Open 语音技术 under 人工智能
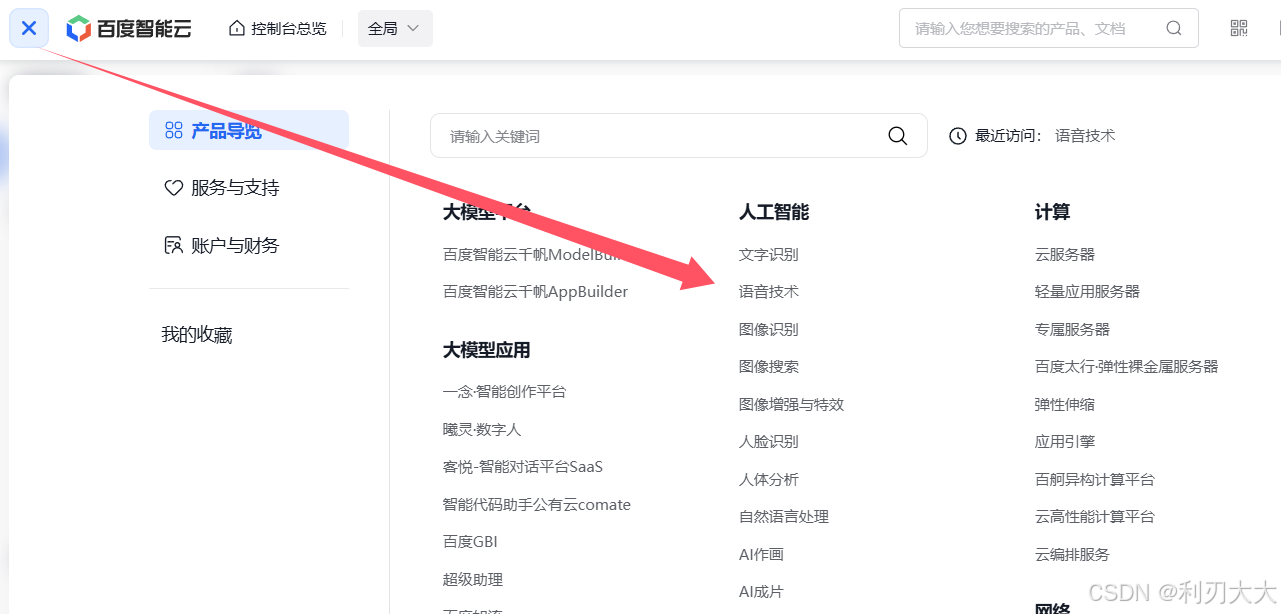The height and width of the screenshot is (614, 1281). pyautogui.click(x=769, y=292)
